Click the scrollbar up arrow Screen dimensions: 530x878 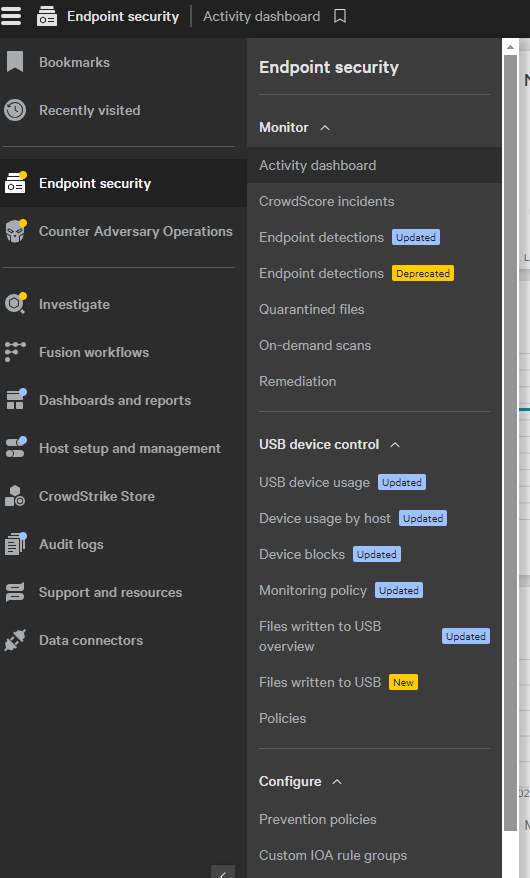(x=510, y=47)
